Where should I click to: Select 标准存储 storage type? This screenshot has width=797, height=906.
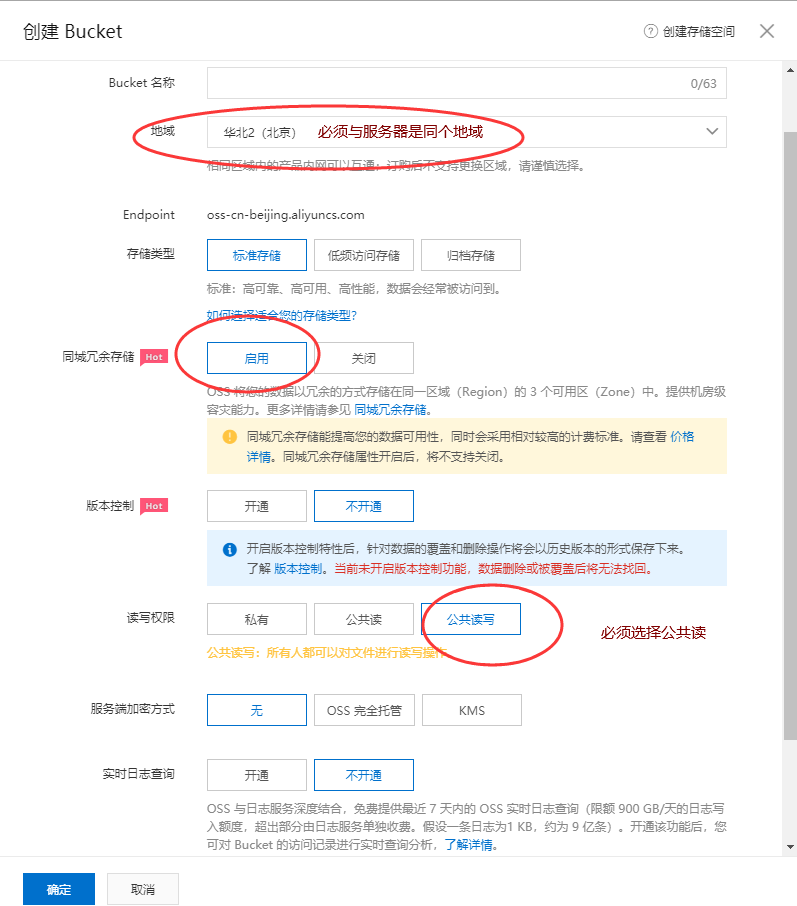coord(257,255)
